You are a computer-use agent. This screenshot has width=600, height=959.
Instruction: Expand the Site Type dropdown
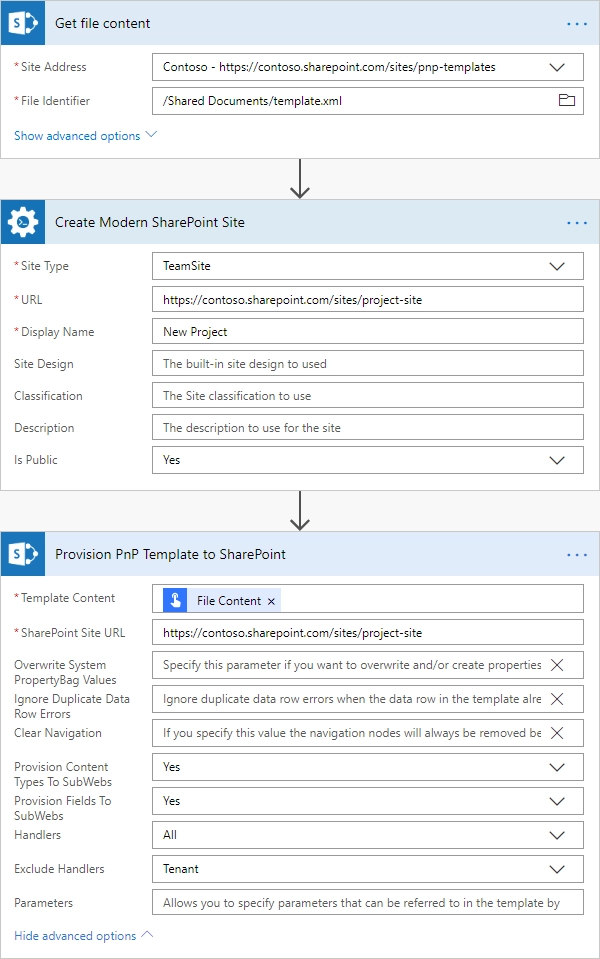pos(557,266)
